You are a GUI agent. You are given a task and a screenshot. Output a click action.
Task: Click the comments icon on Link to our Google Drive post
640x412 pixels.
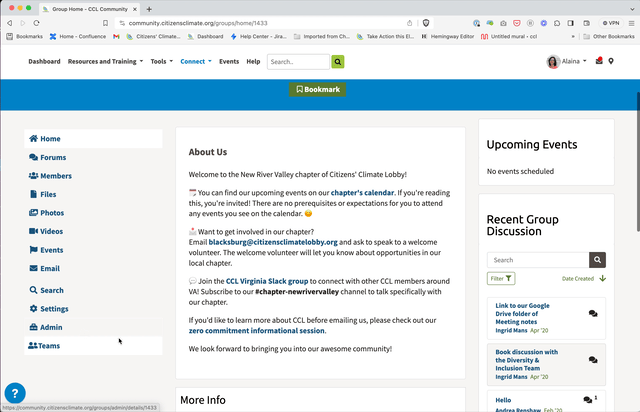coord(593,314)
